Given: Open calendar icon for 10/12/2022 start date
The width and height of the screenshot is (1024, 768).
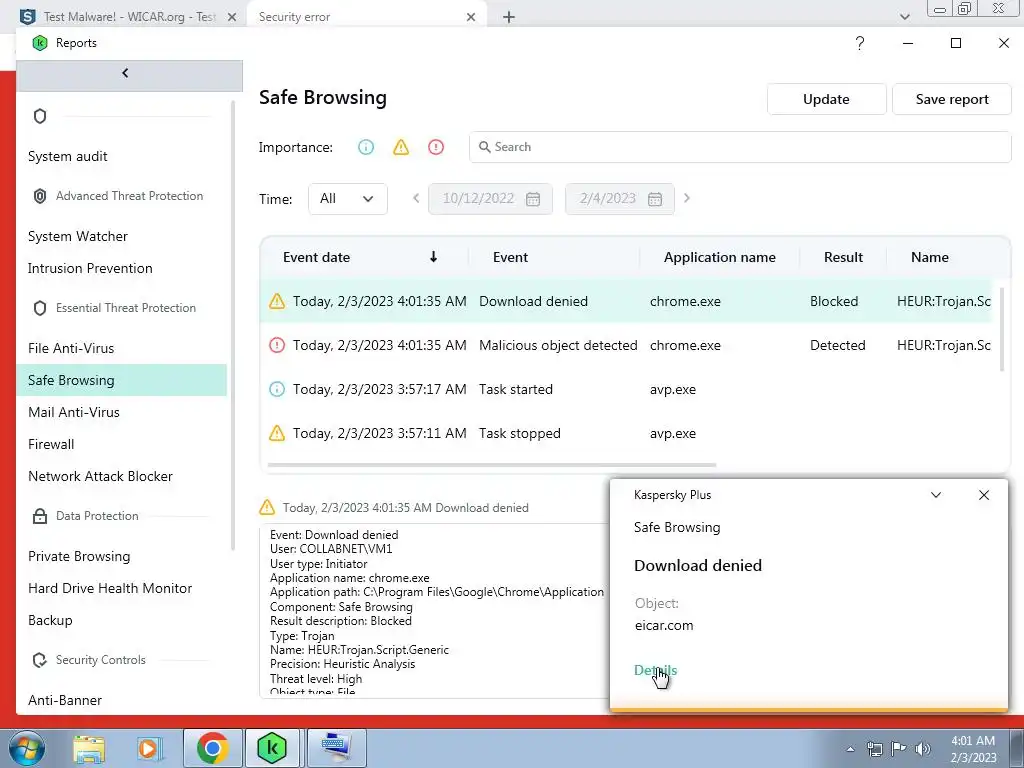Looking at the screenshot, I should [533, 199].
